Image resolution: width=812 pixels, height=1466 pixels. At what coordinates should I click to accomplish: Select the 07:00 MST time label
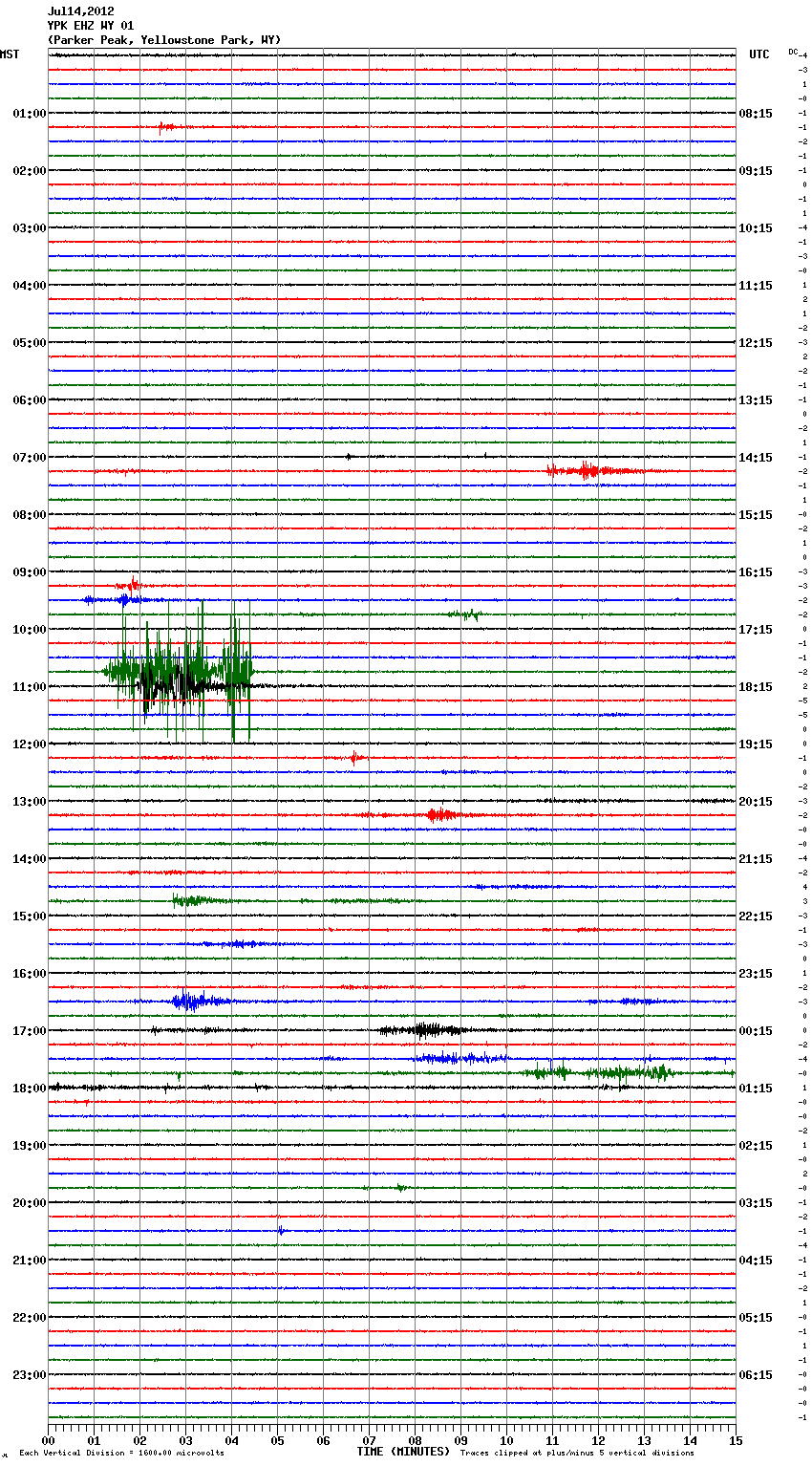30,458
